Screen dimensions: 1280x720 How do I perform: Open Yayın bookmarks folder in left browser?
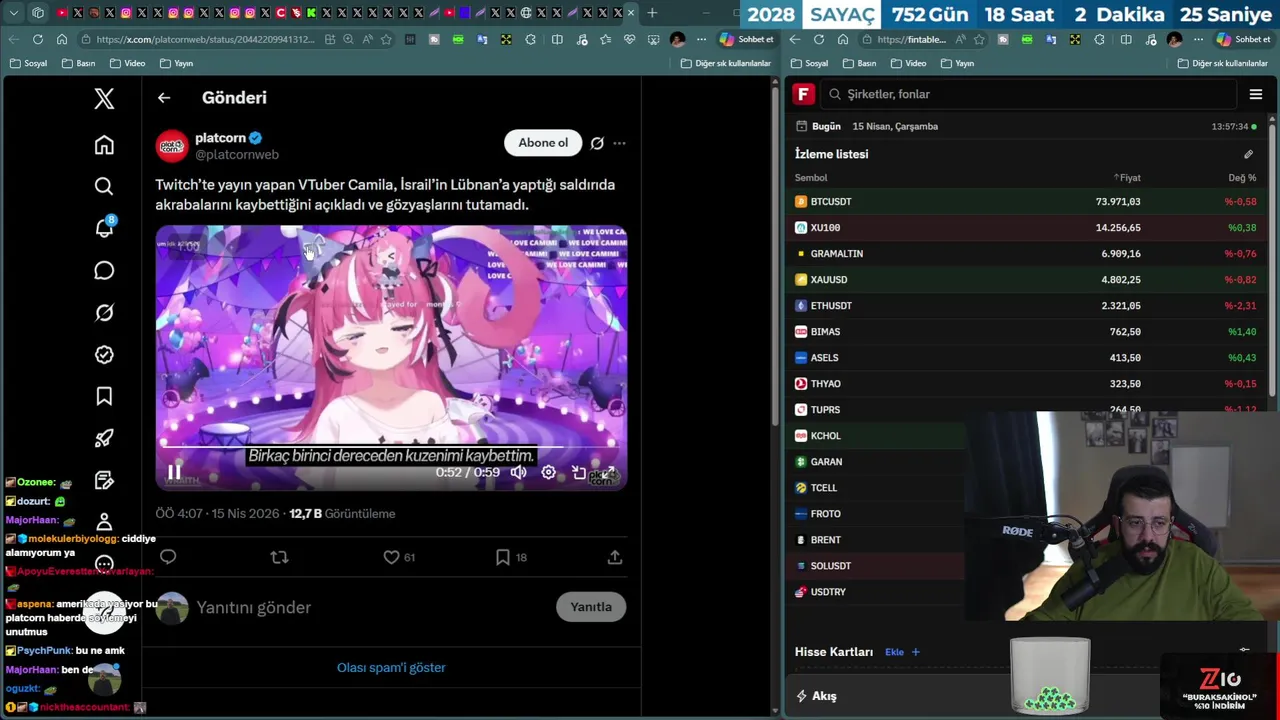click(x=176, y=63)
